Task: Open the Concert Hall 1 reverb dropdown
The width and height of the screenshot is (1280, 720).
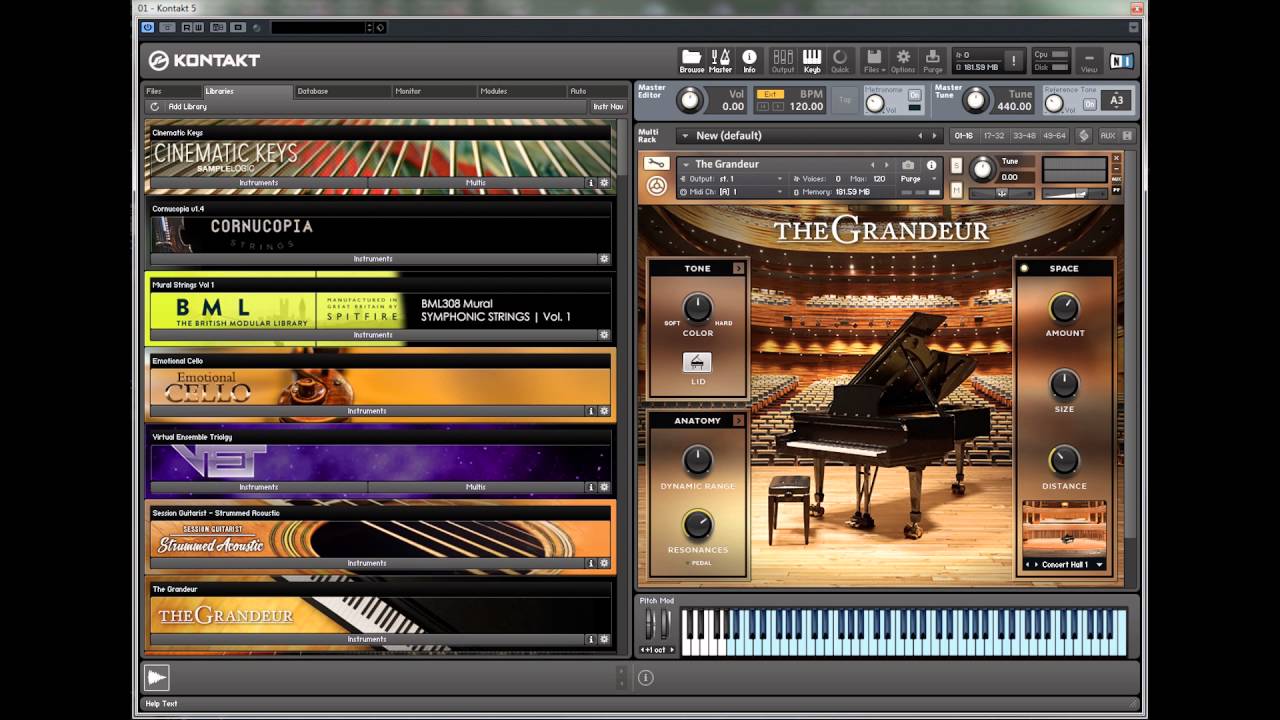Action: click(1099, 565)
